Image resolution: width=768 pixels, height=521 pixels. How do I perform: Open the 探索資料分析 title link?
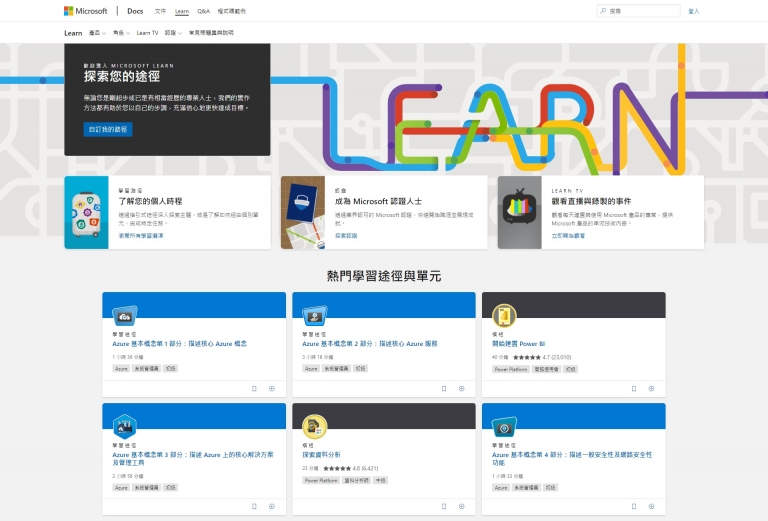[321, 455]
